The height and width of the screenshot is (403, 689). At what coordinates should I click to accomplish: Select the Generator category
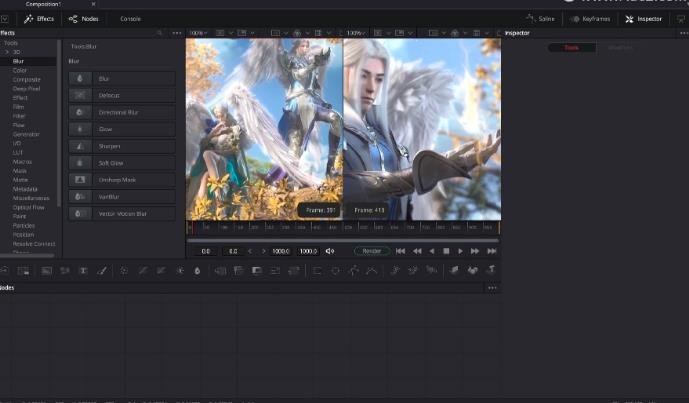click(26, 134)
